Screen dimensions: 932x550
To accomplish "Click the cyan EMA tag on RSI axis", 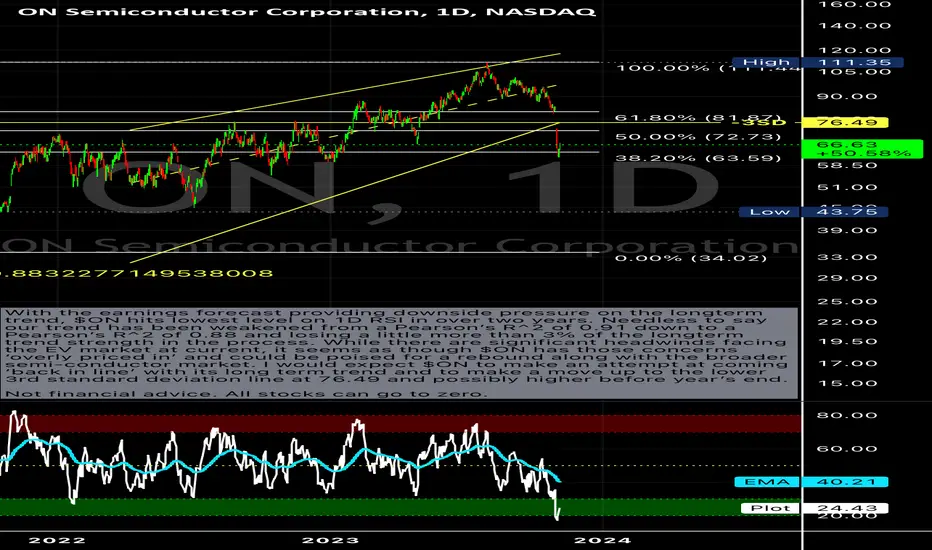I will 767,482.
